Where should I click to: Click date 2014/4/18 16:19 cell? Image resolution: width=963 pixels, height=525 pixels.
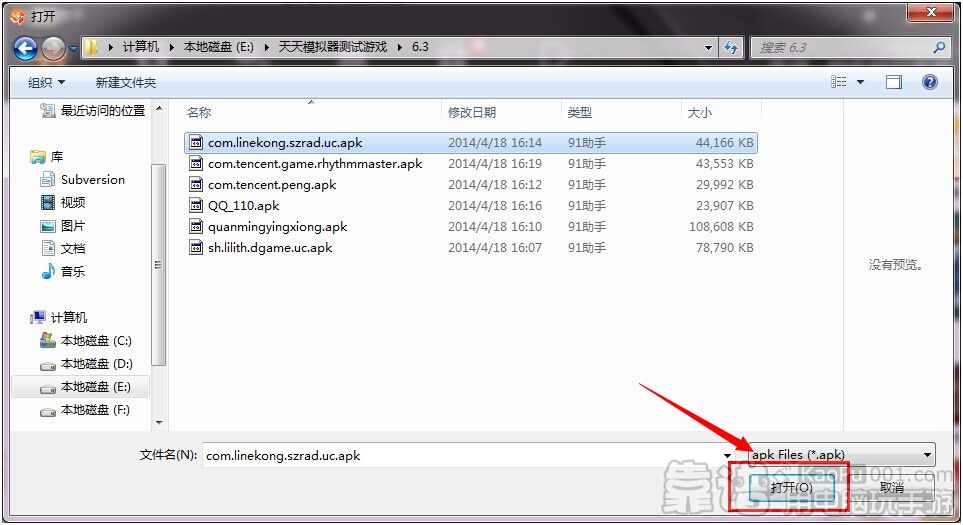[495, 163]
